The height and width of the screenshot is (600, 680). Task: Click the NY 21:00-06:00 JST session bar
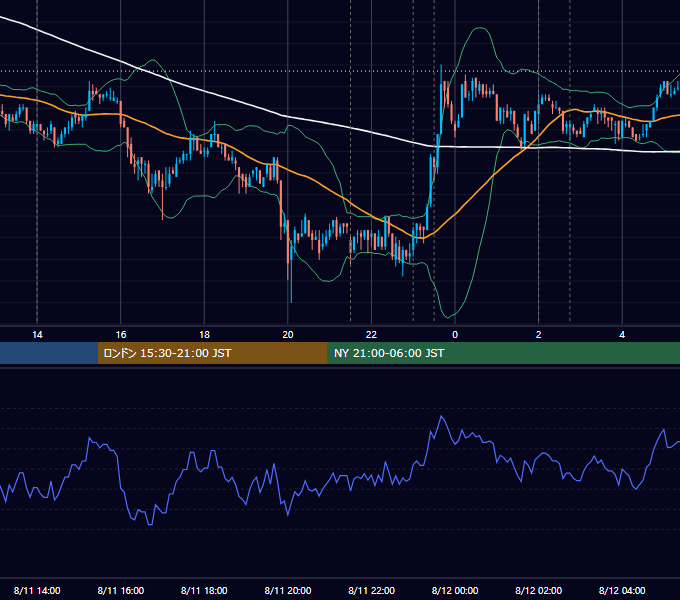click(503, 353)
